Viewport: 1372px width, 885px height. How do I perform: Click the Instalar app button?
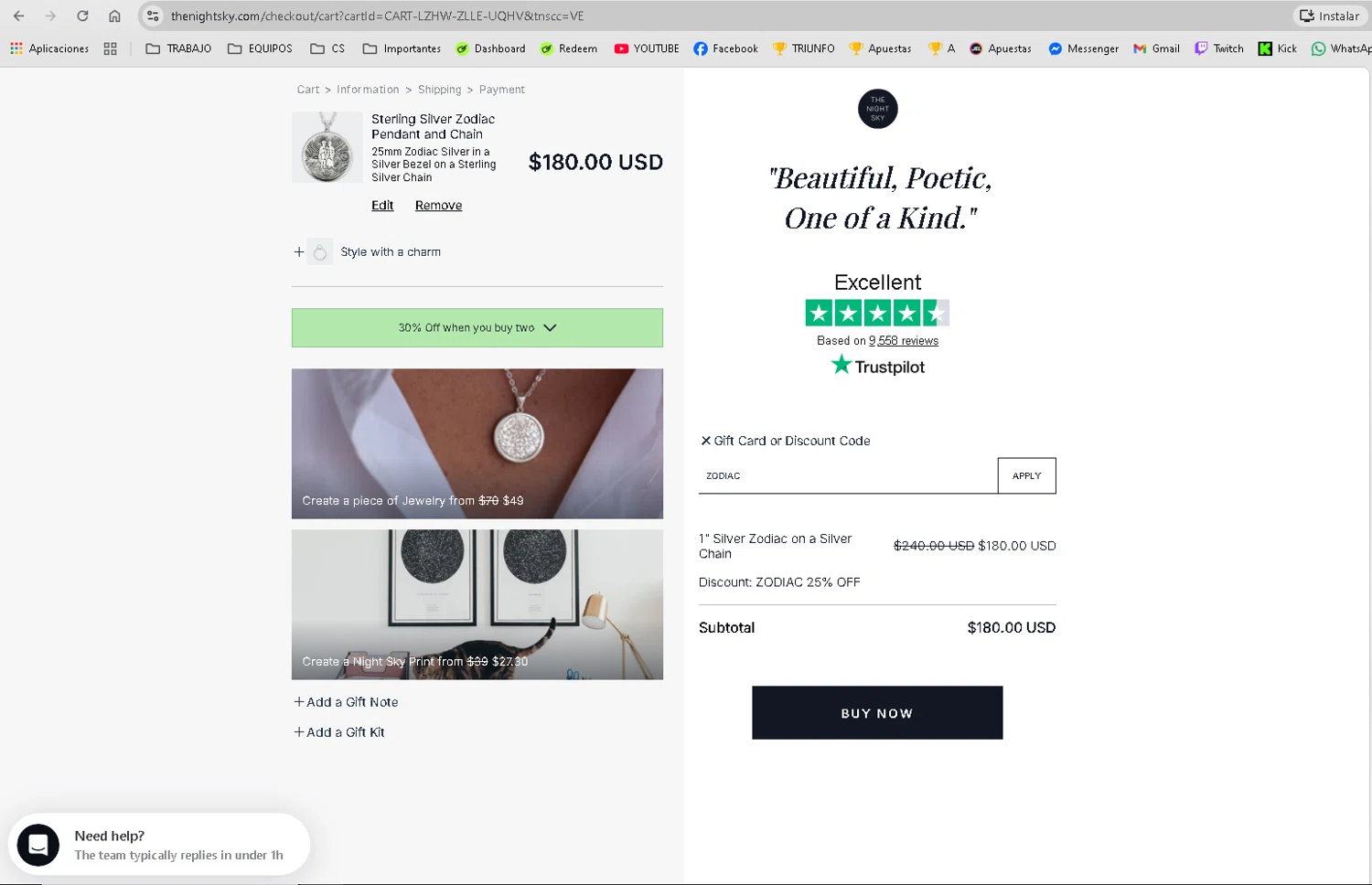coord(1329,16)
